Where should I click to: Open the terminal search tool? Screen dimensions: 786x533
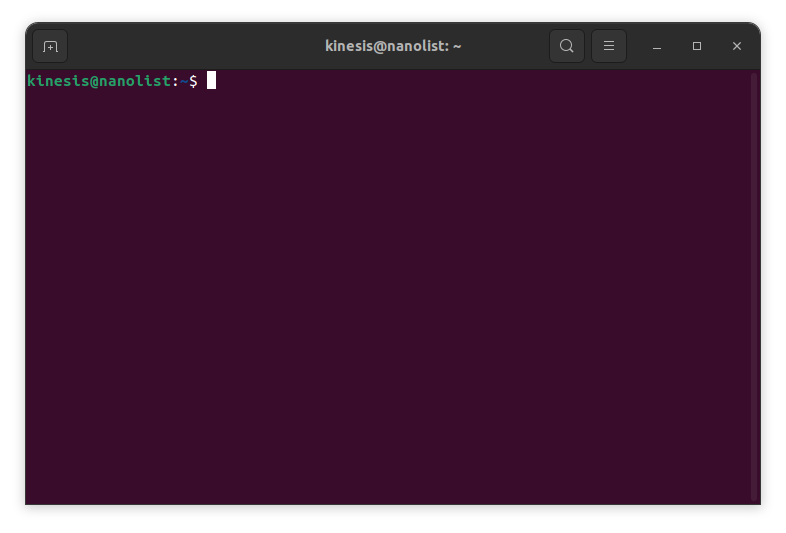point(566,46)
